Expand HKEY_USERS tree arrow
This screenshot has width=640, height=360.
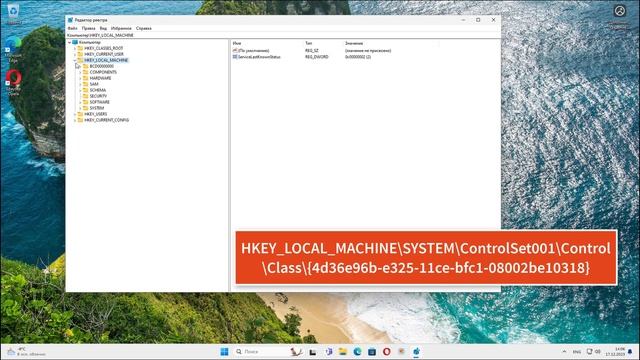tap(75, 114)
